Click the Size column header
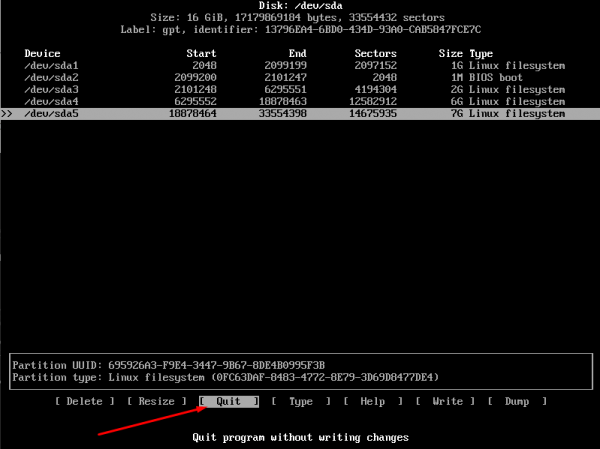Screen dimensions: 600x449 (x=450, y=53)
